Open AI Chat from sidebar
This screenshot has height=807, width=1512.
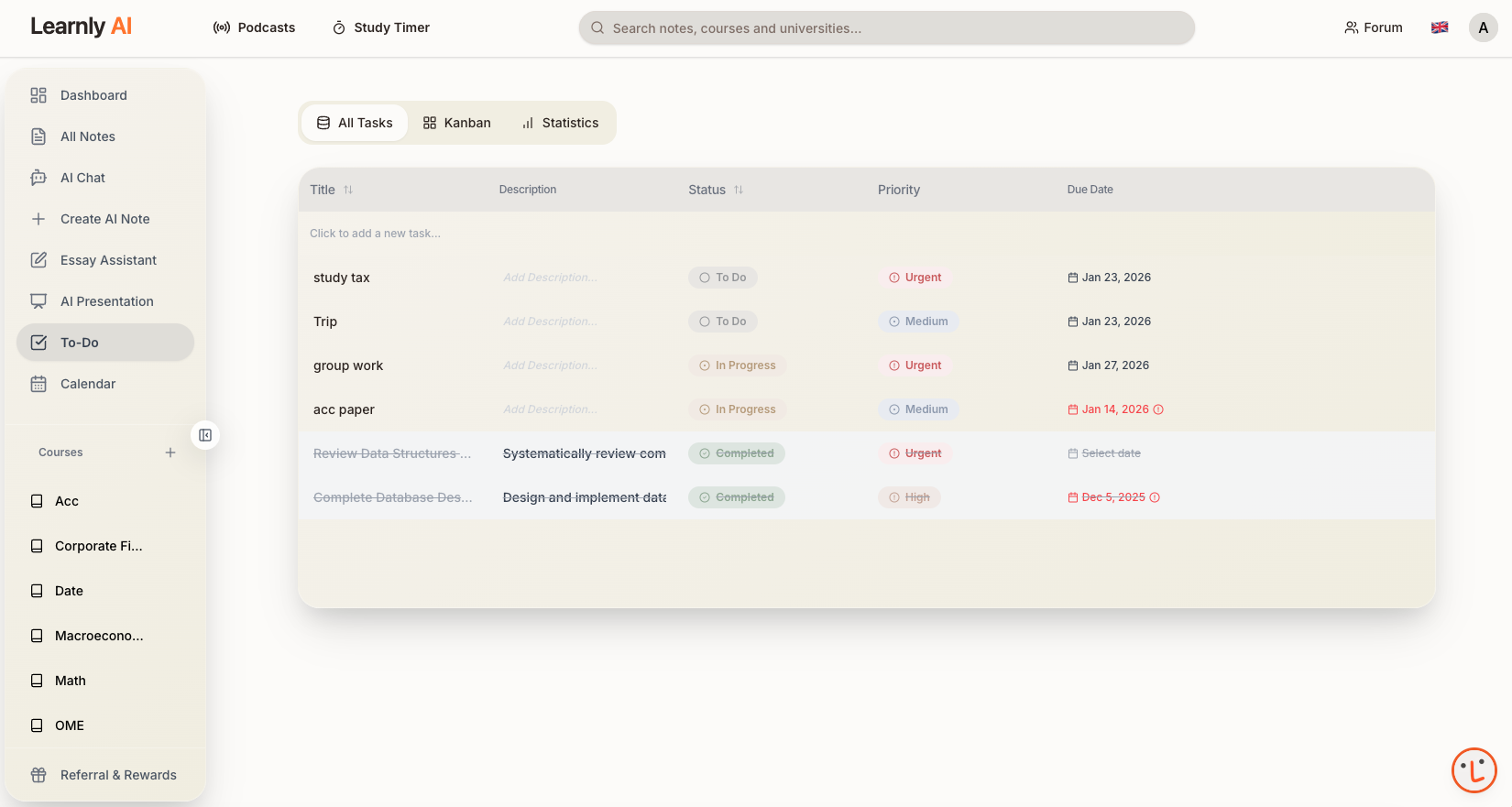pos(105,178)
